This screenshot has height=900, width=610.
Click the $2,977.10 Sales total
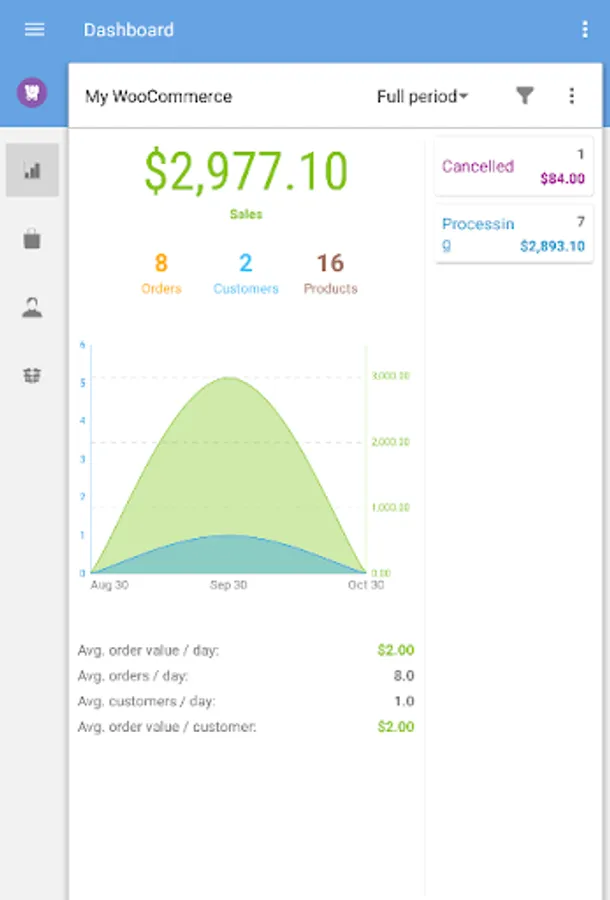(246, 172)
